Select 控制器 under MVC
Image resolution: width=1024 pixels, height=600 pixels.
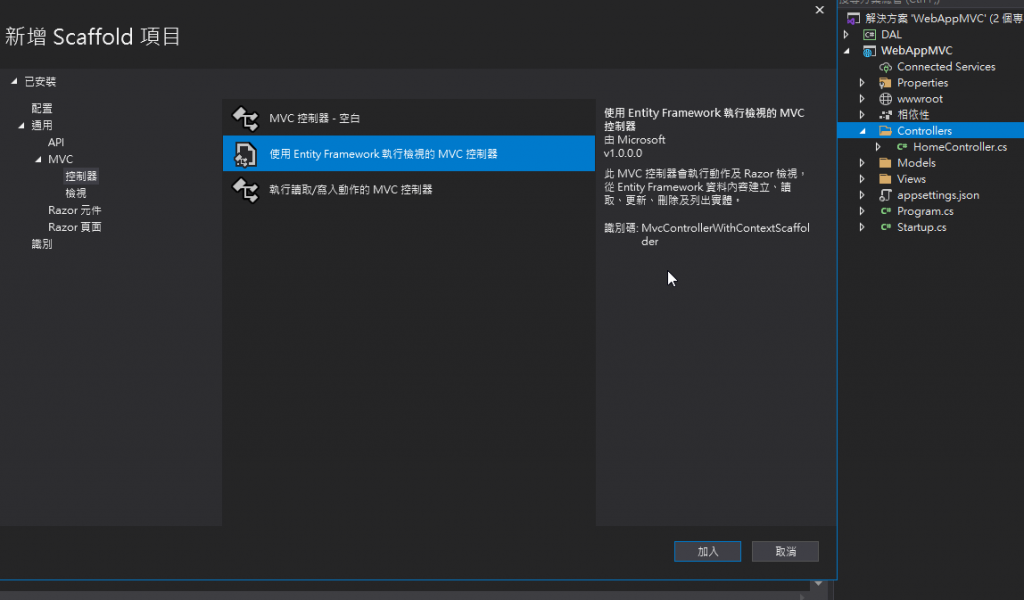[81, 176]
